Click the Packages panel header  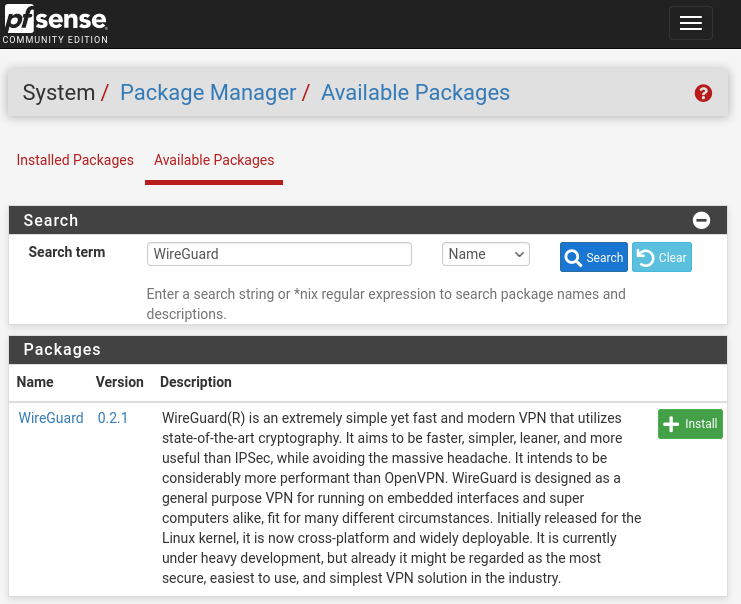(x=368, y=350)
